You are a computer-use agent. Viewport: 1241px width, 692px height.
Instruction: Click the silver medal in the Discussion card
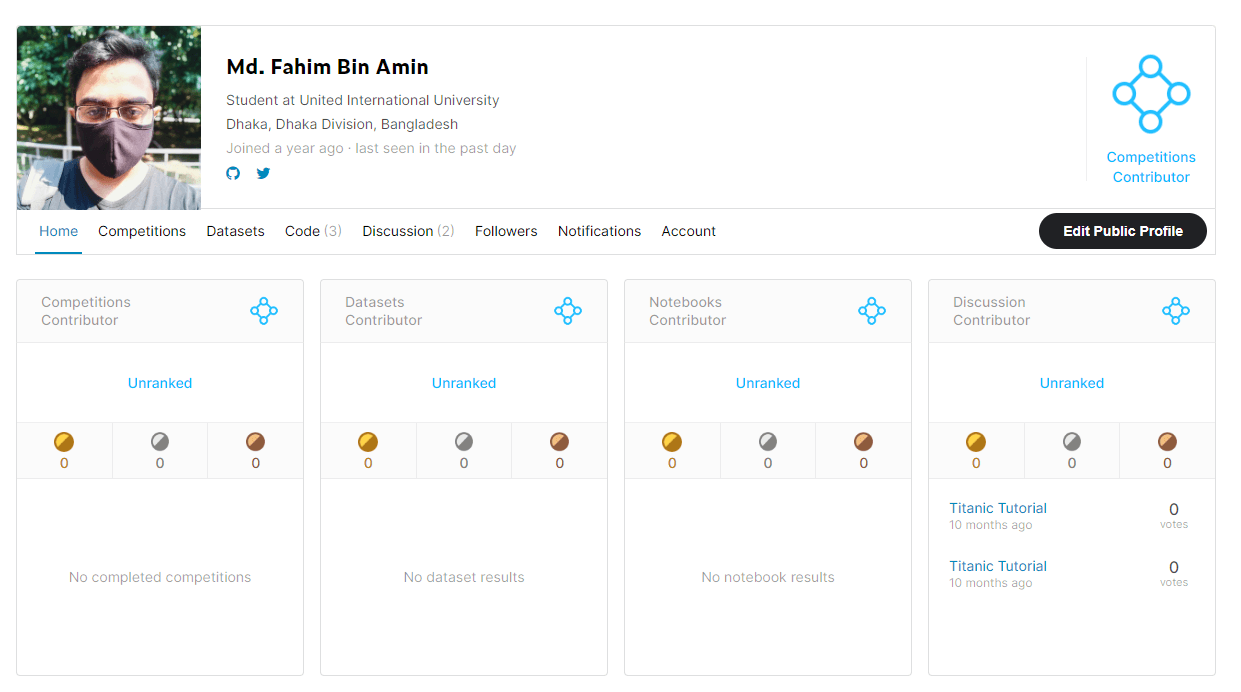(1072, 442)
